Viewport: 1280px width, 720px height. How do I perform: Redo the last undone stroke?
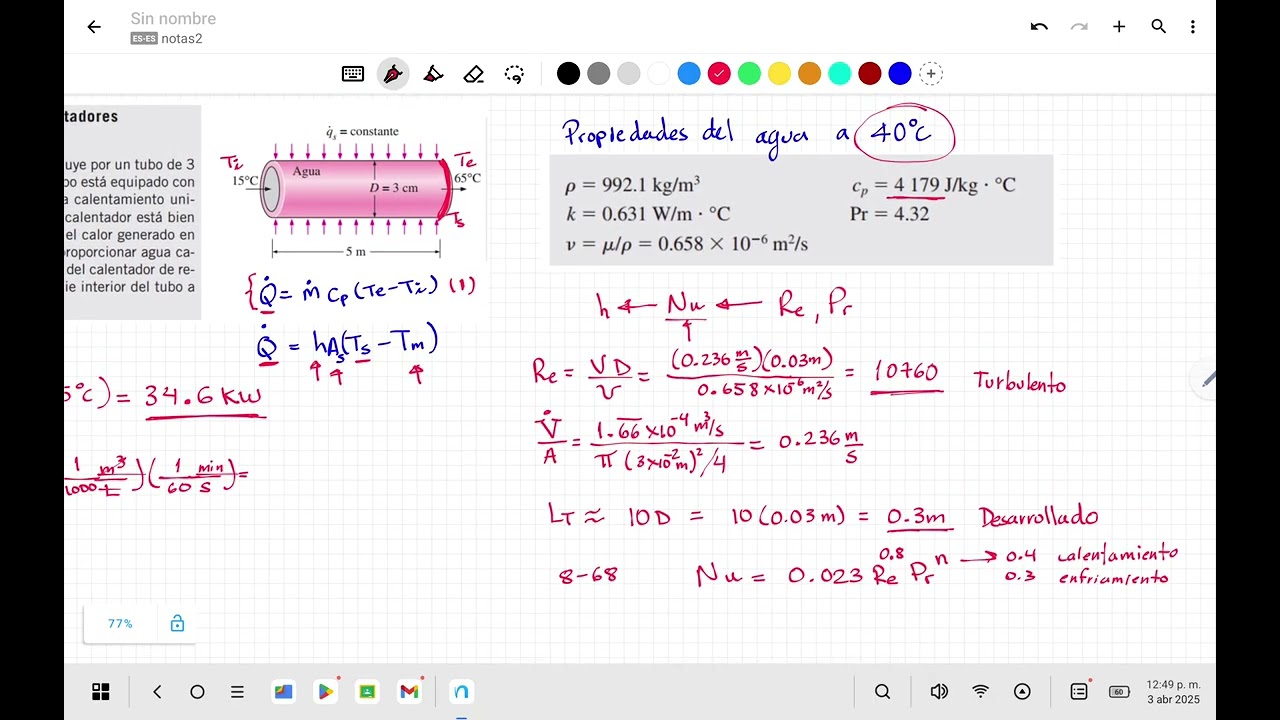click(1079, 27)
